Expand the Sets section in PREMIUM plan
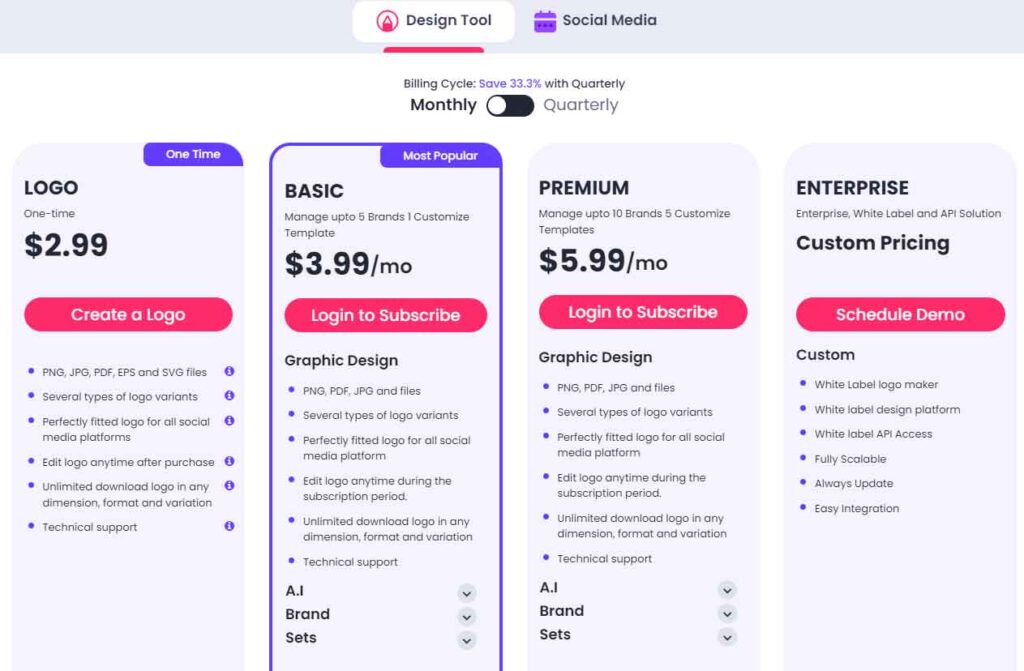Screen dimensions: 1024x671 [727, 637]
